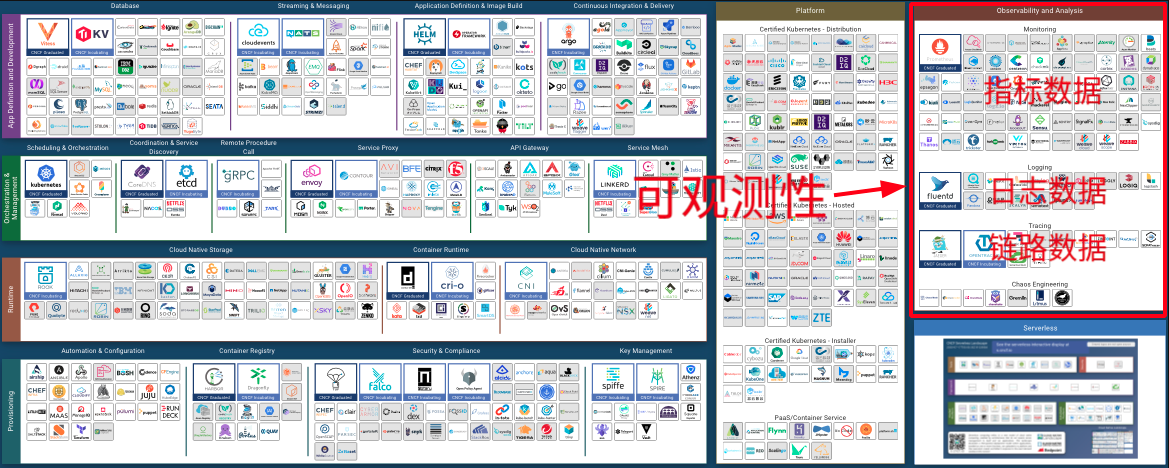Open the containerd runtime card
This screenshot has height=468, width=1169.
[x=408, y=280]
